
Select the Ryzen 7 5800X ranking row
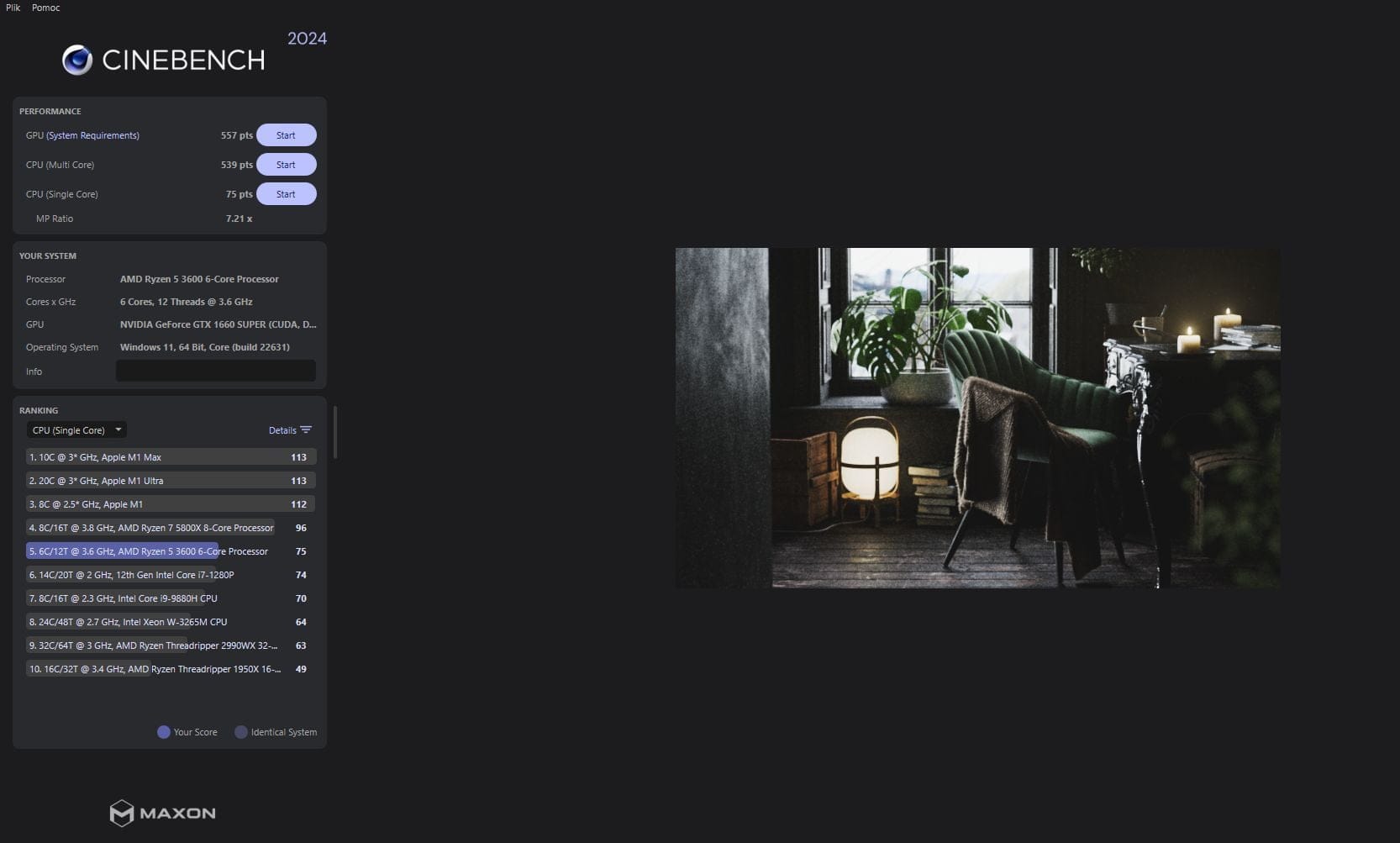[x=171, y=528]
